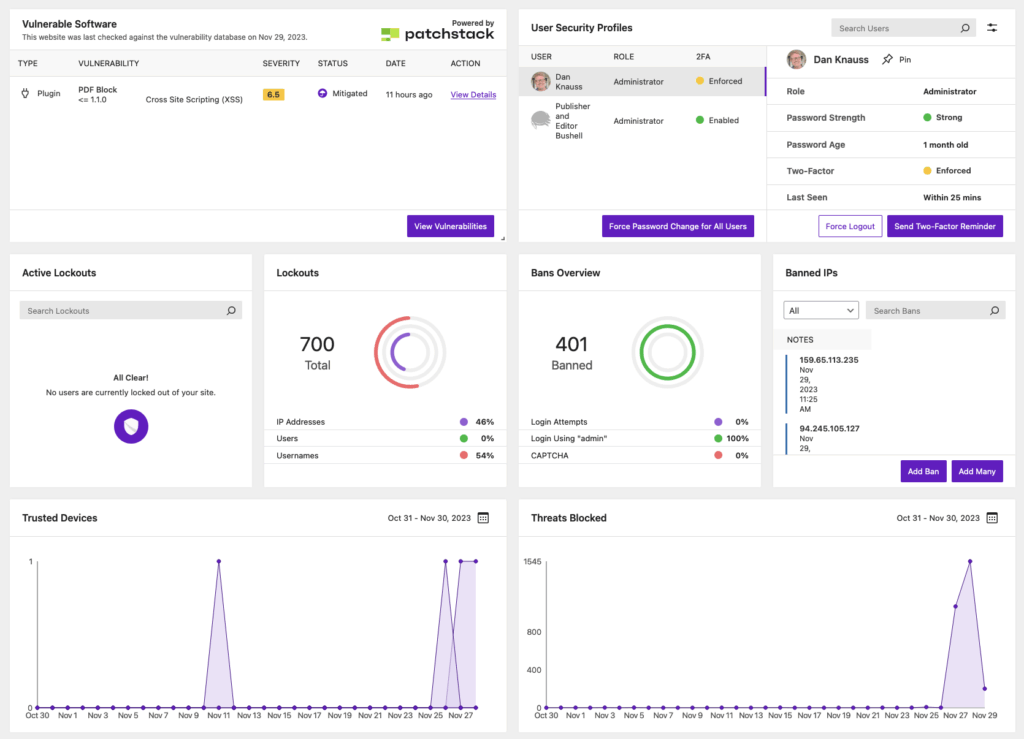This screenshot has width=1024, height=739.
Task: Click the CAPTCHA row in Bans Overview
Action: (639, 456)
